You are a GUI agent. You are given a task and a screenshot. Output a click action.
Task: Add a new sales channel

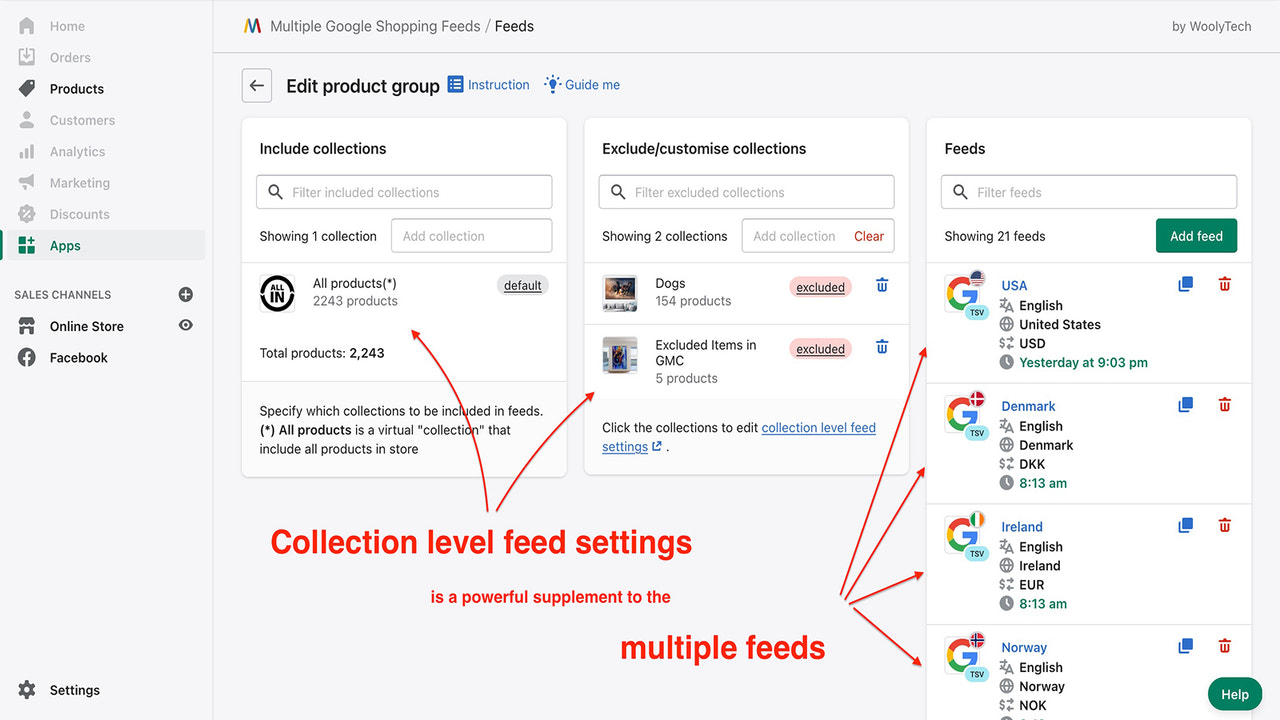tap(185, 294)
